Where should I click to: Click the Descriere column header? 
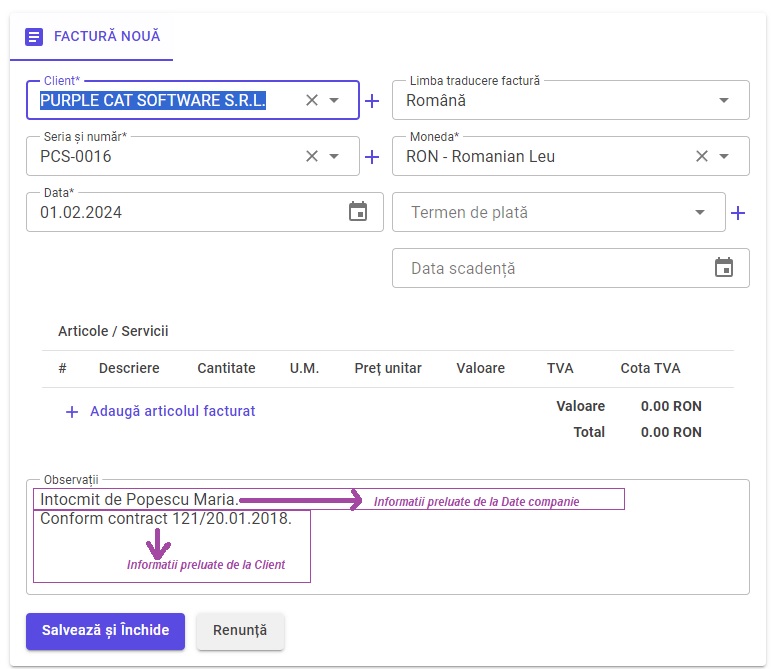(x=129, y=368)
